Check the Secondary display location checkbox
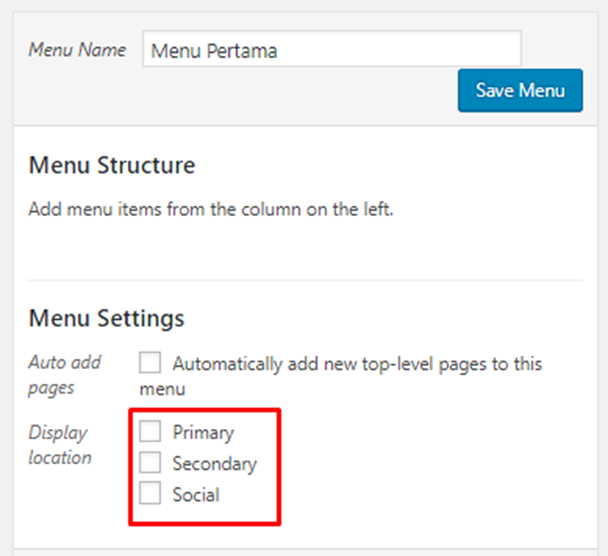 [x=150, y=463]
